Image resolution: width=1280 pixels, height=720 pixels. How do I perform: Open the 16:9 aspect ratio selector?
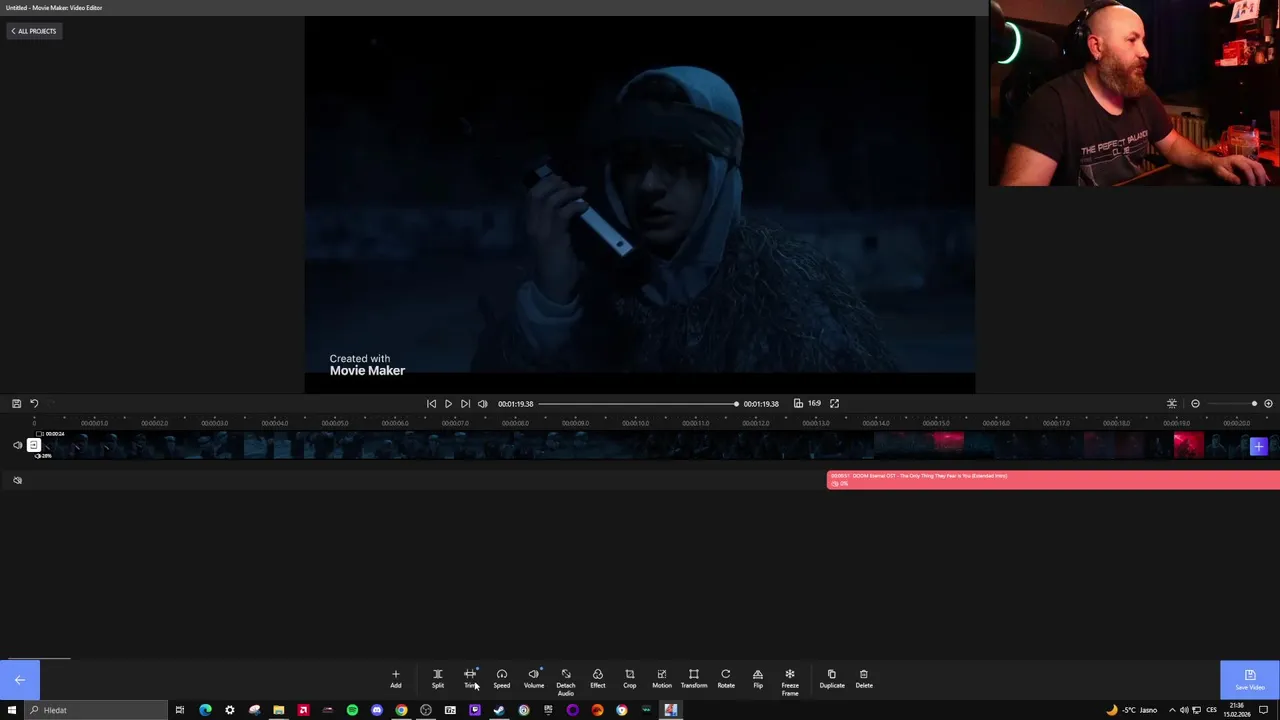[x=807, y=404]
